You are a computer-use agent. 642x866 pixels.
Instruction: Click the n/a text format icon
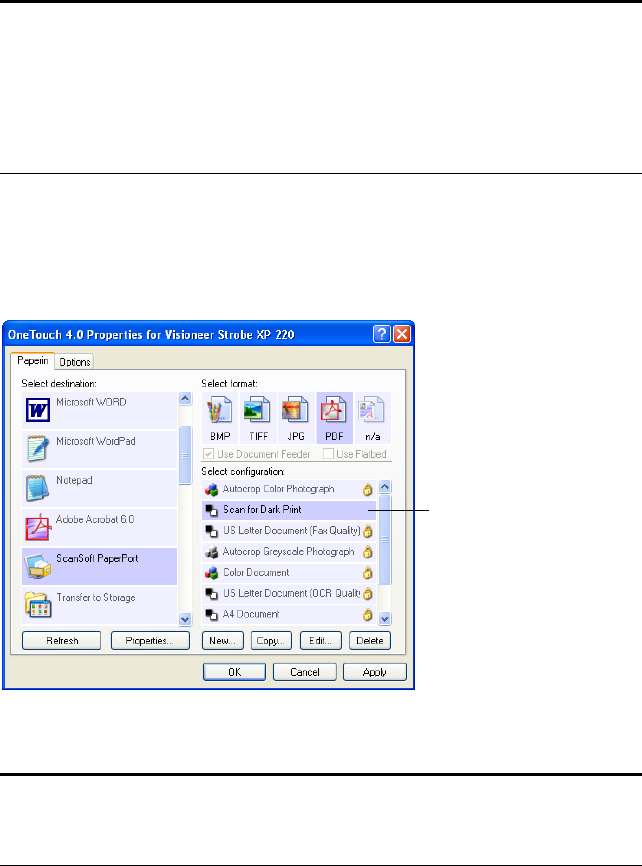[x=372, y=412]
